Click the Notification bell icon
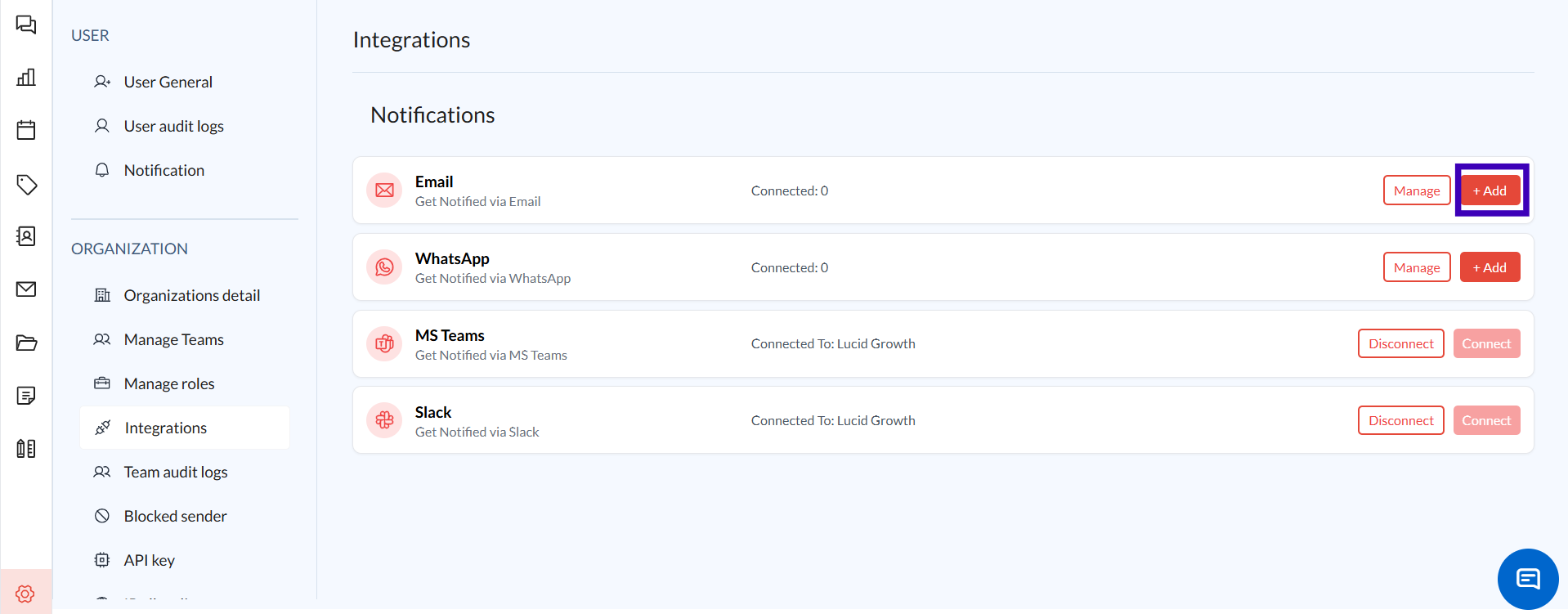The height and width of the screenshot is (614, 1568). pyautogui.click(x=102, y=170)
